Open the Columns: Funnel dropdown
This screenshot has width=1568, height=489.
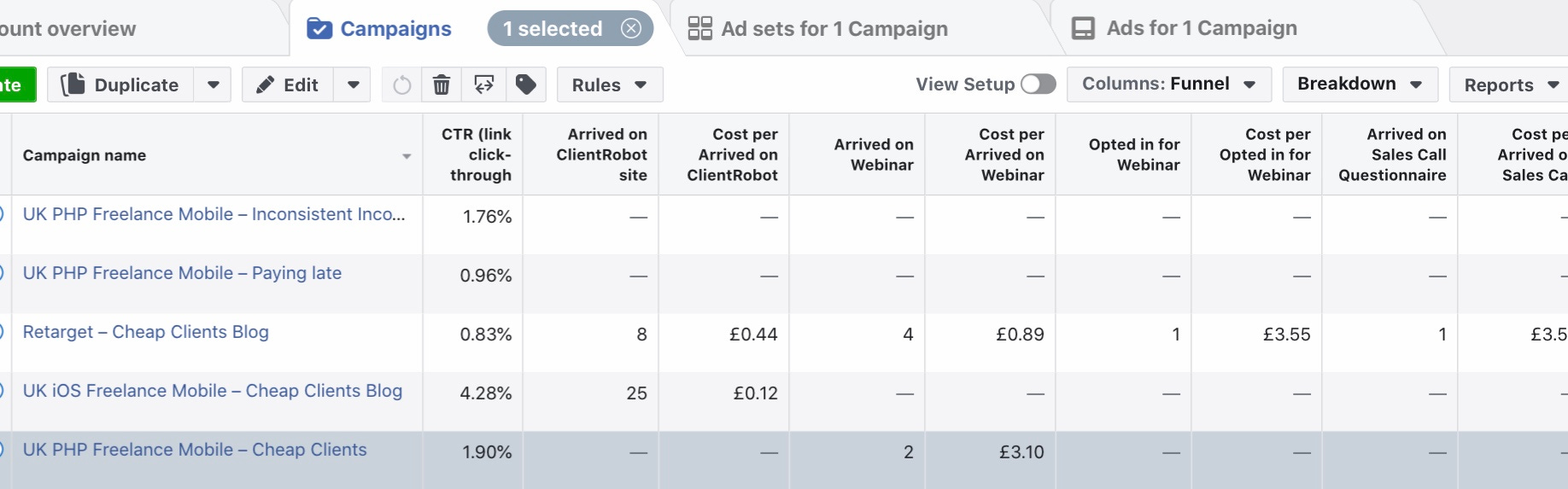[1168, 84]
